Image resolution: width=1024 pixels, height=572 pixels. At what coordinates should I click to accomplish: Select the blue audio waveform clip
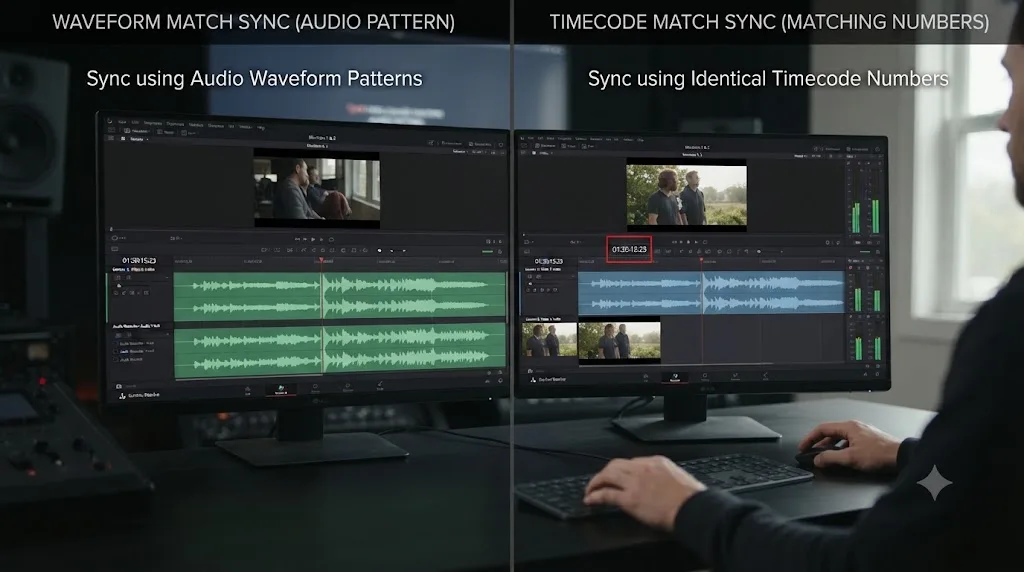pyautogui.click(x=711, y=293)
